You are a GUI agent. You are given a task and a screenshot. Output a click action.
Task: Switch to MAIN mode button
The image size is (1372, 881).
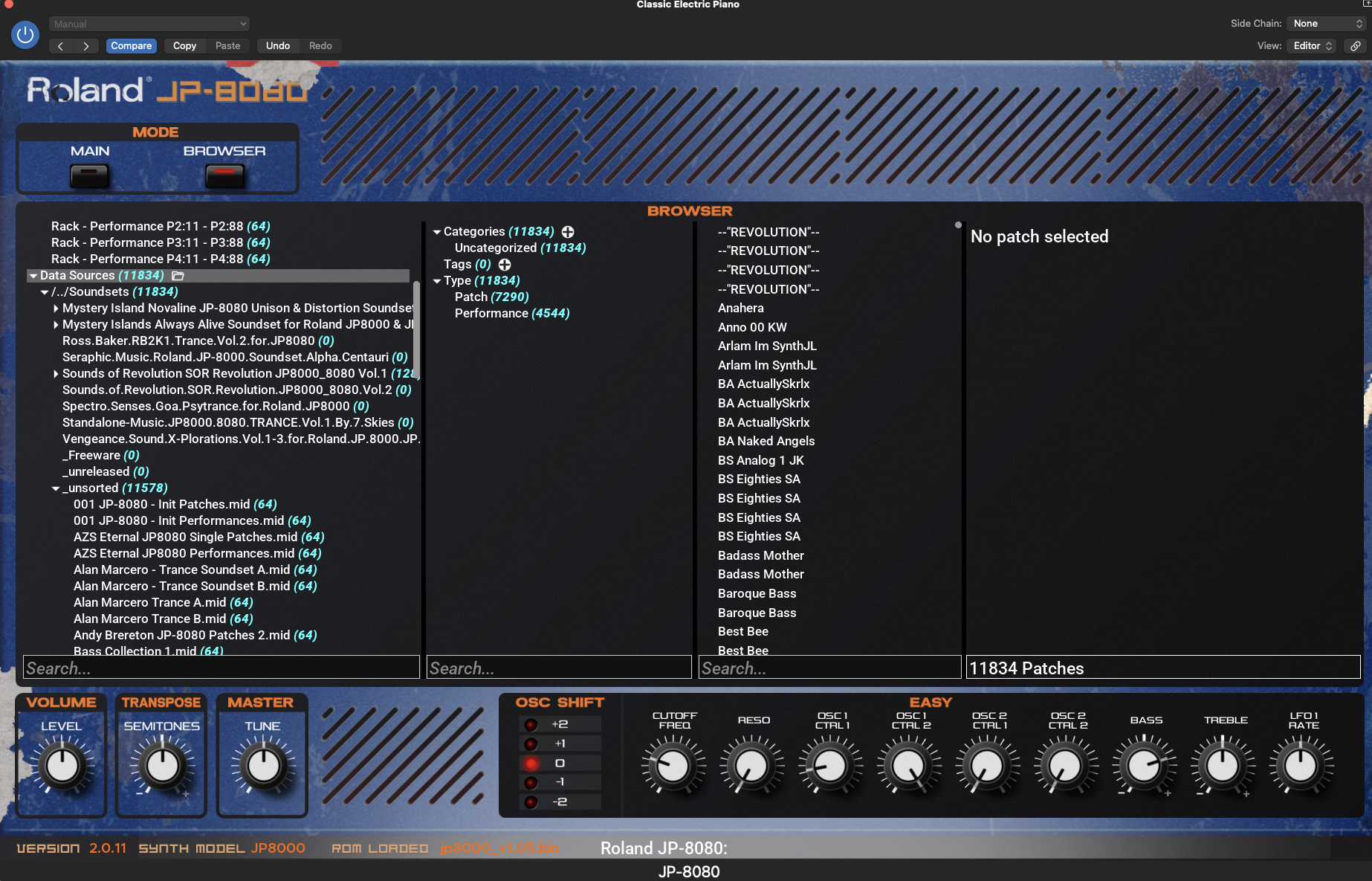click(89, 175)
